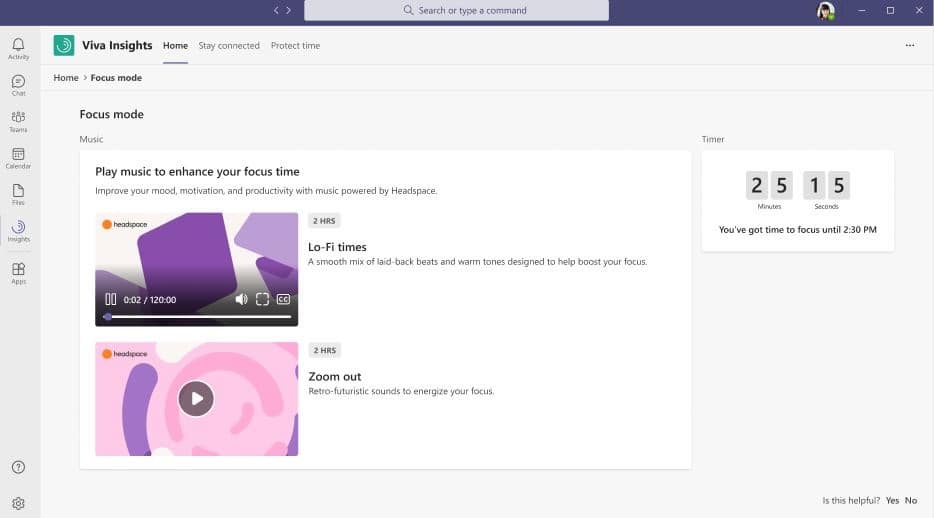934x518 pixels.
Task: Select Insights app in the sidebar
Action: click(18, 231)
